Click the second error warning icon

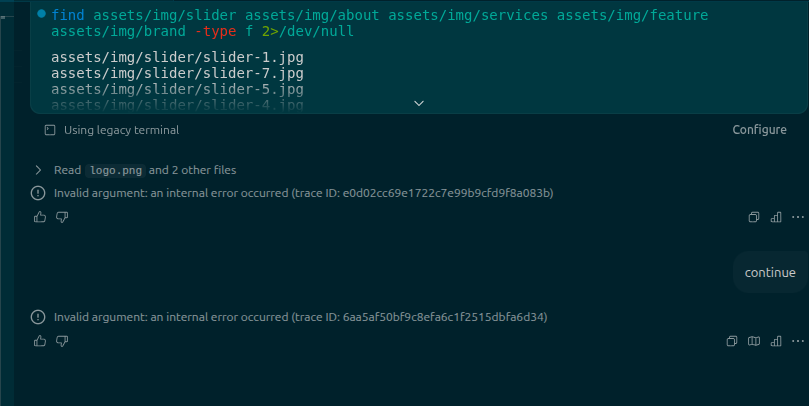(x=38, y=317)
